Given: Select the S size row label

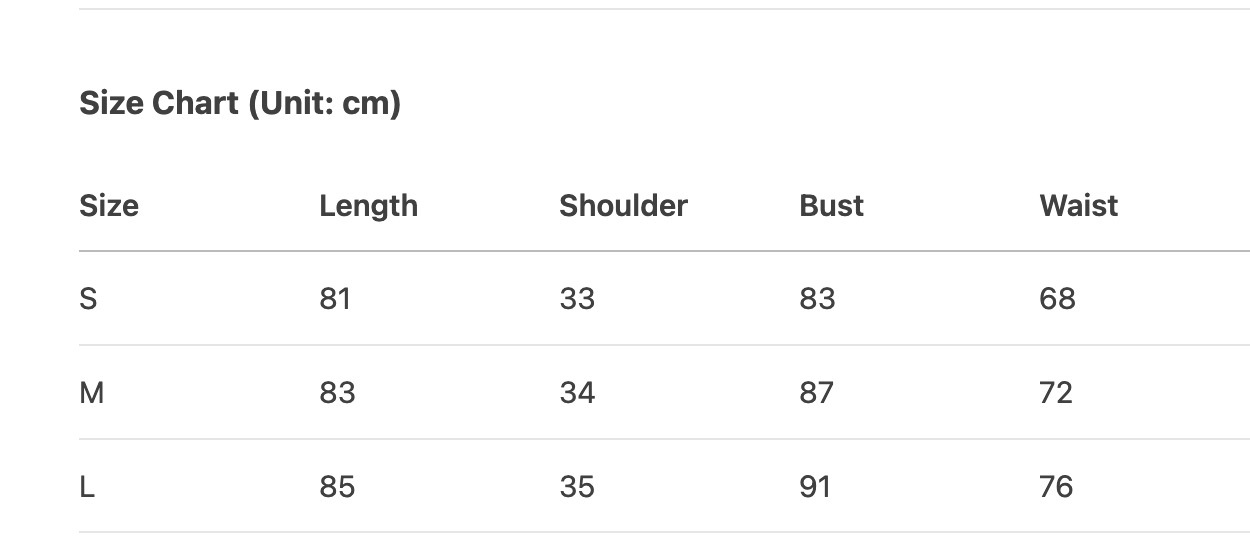Looking at the screenshot, I should tap(88, 299).
